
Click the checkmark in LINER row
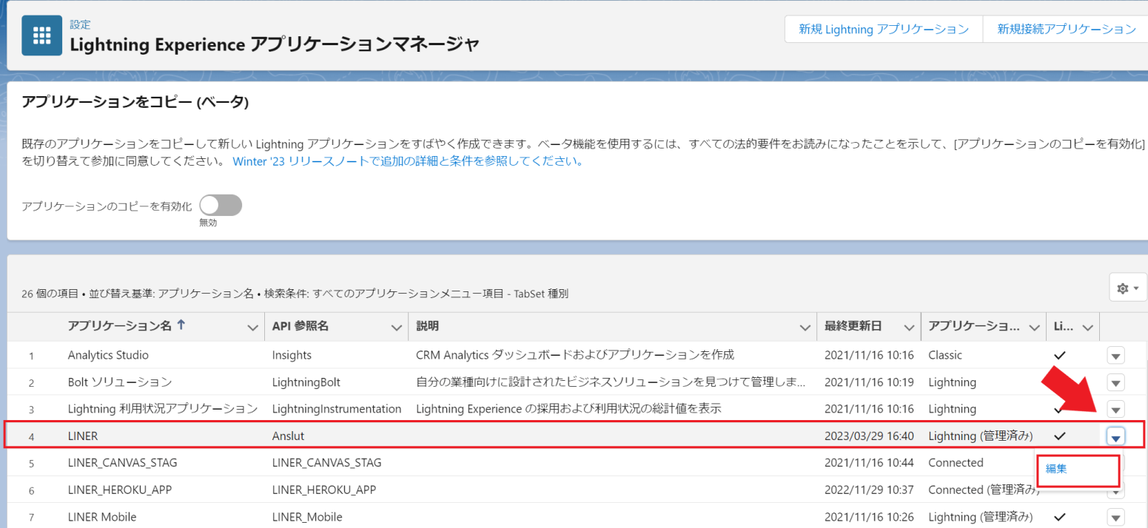(x=1059, y=436)
